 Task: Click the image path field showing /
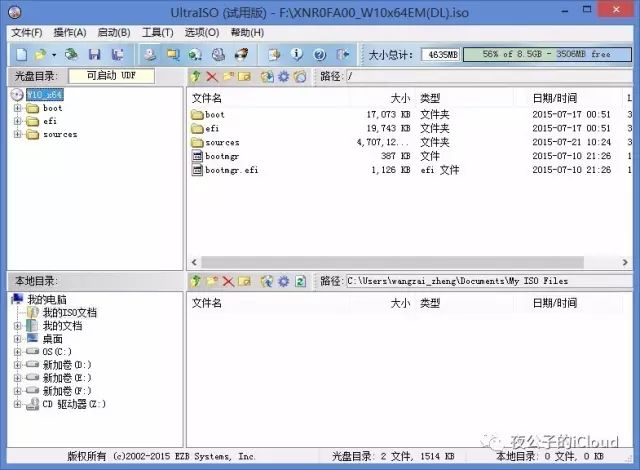click(489, 76)
